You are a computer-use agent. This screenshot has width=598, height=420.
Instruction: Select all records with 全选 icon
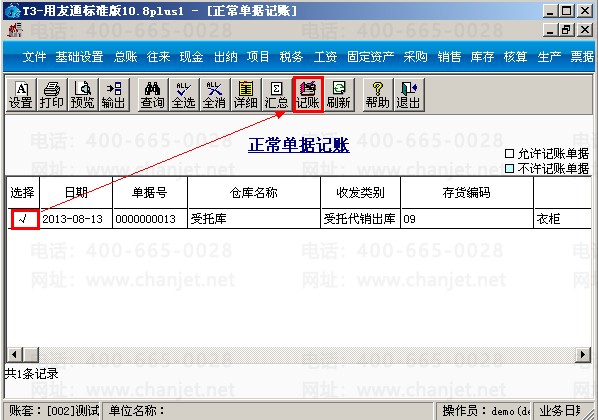point(183,95)
